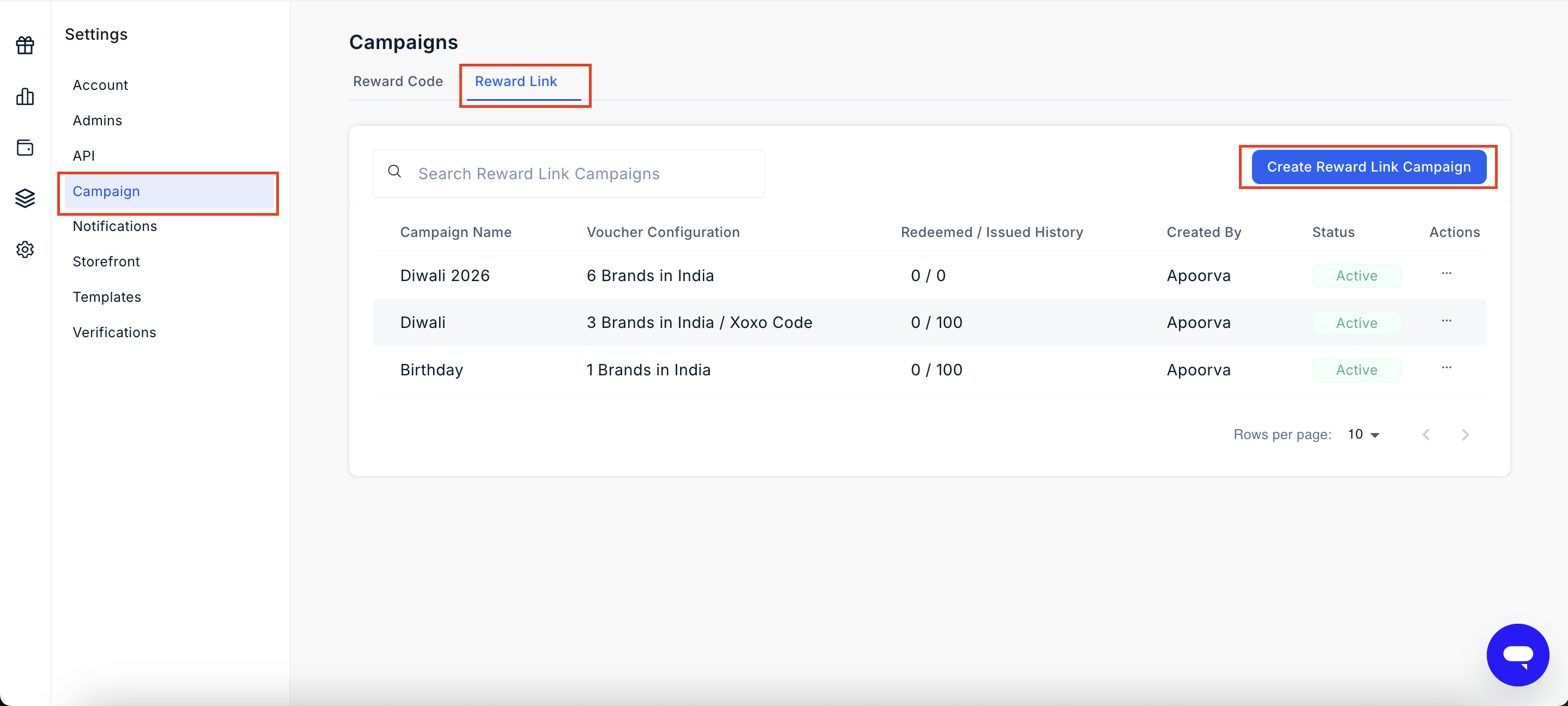Open the gift rewards icon in sidebar
This screenshot has width=1568, height=706.
tap(25, 45)
